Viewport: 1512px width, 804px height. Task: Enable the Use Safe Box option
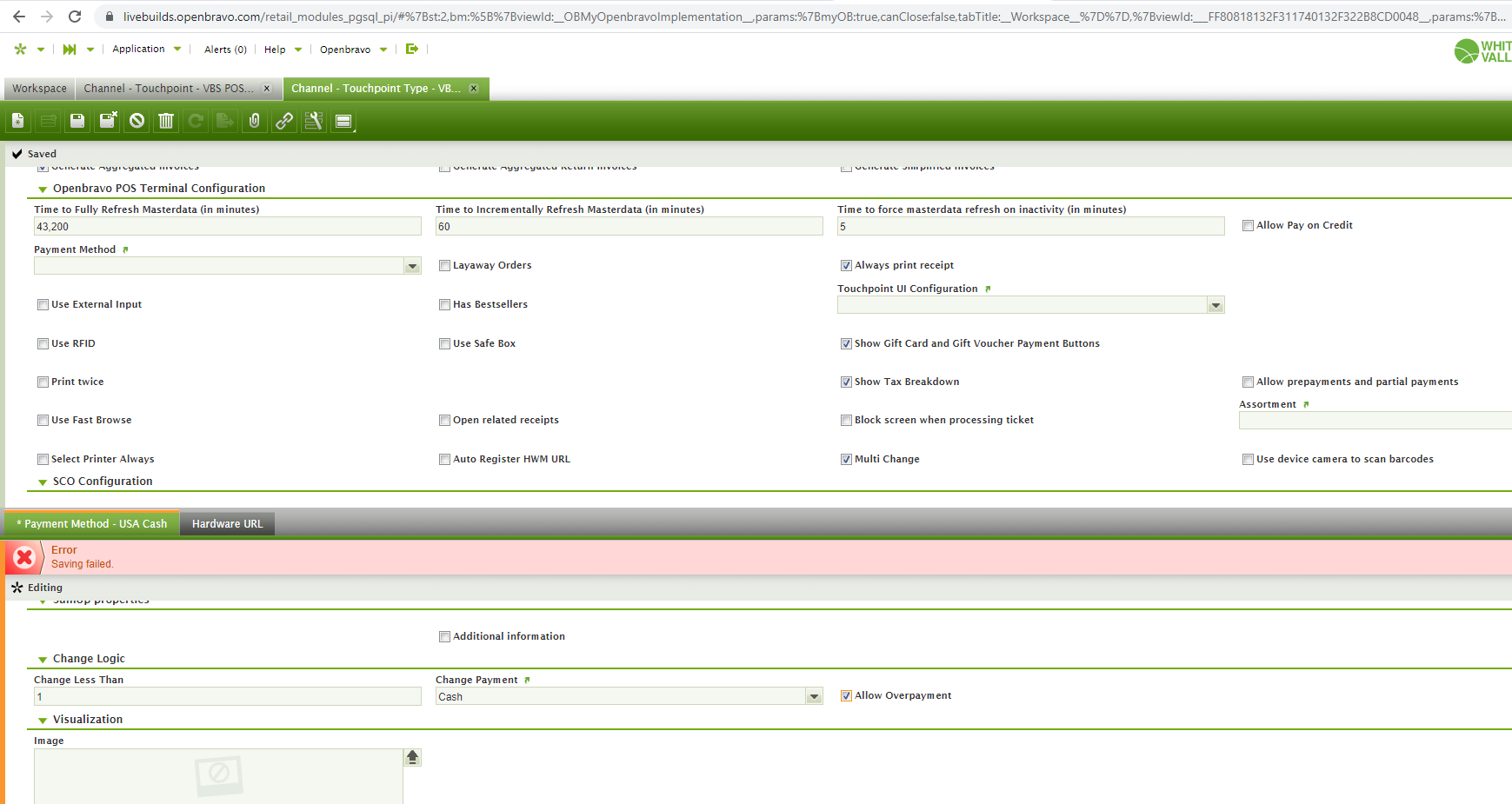[x=444, y=343]
